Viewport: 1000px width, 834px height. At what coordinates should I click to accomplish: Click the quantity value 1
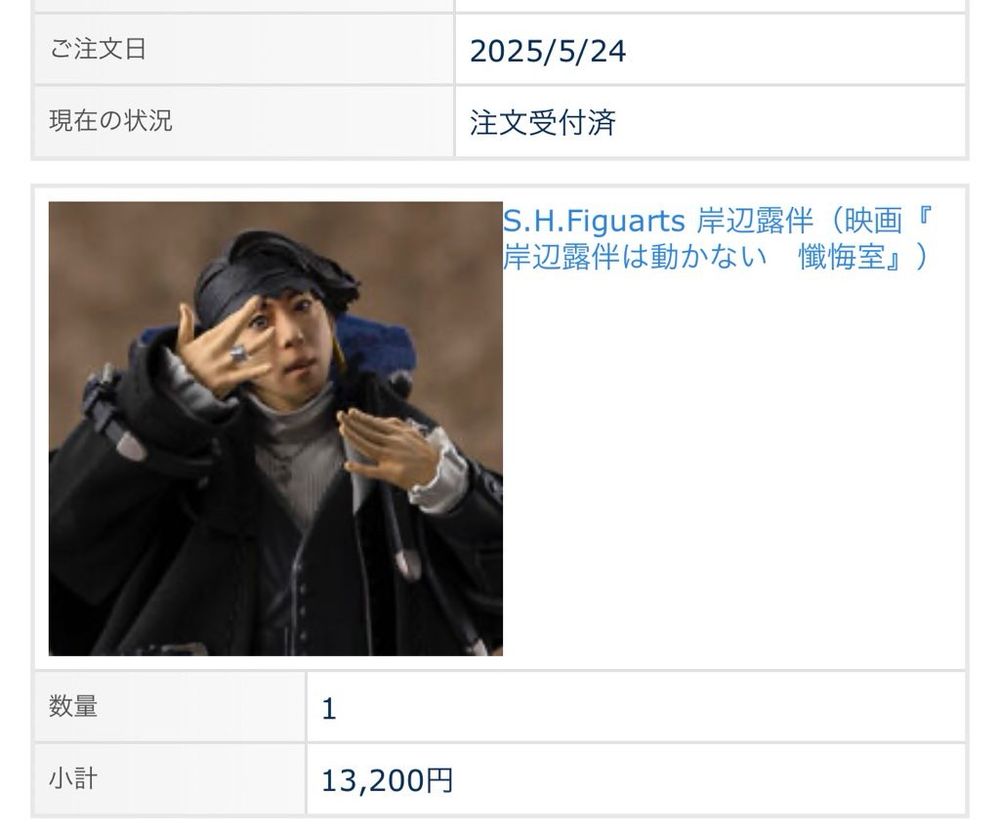[x=328, y=709]
